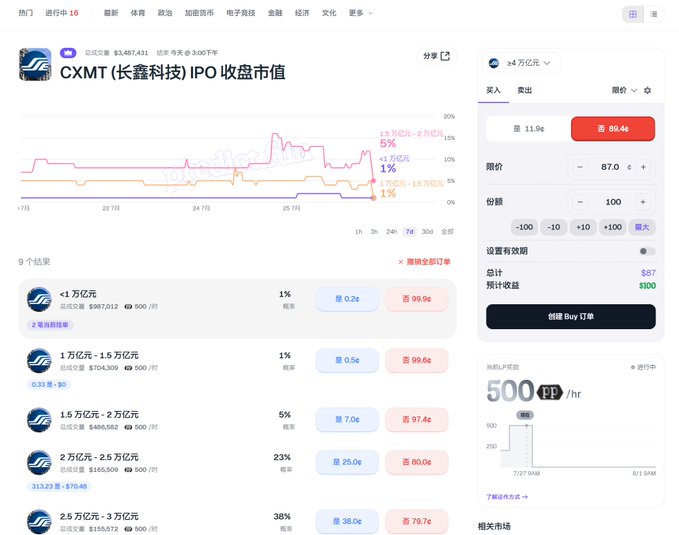Open the 政治 category
The height and width of the screenshot is (535, 679).
coord(165,13)
